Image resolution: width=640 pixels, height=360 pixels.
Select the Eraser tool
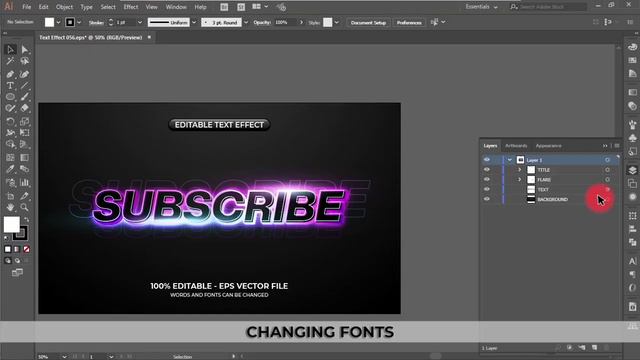[x=24, y=108]
